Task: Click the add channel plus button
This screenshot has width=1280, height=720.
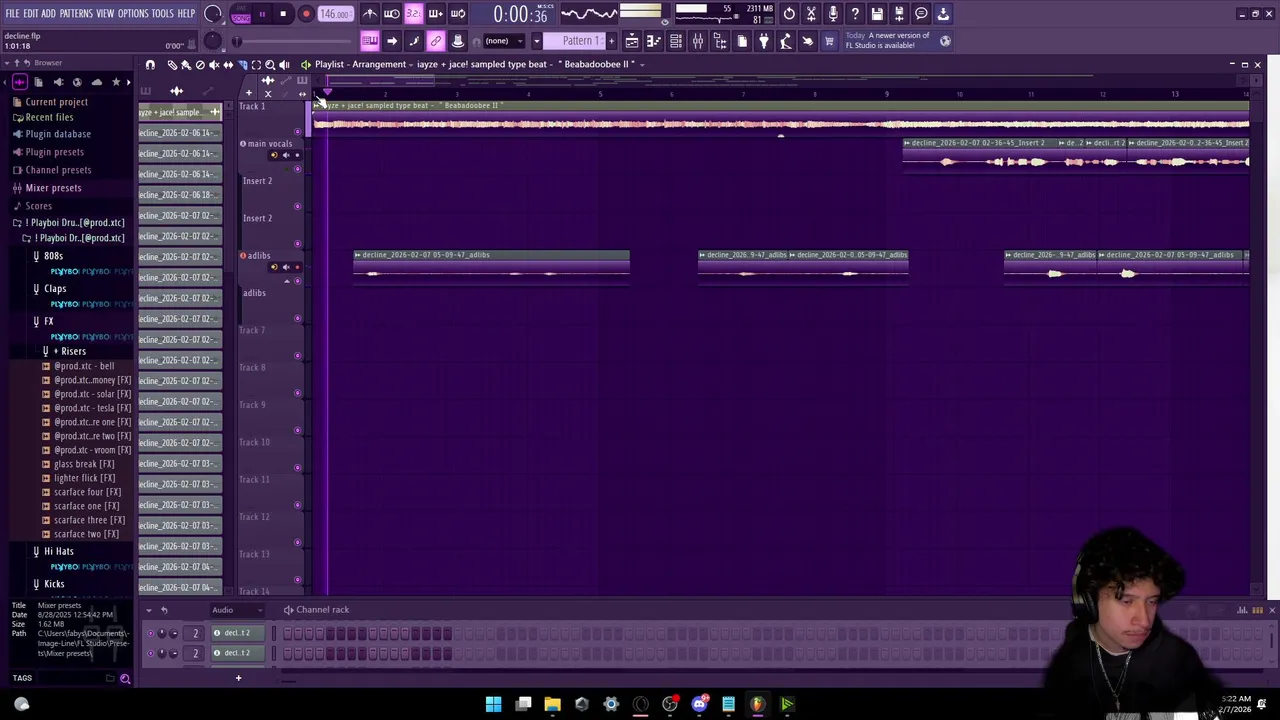Action: [x=238, y=678]
